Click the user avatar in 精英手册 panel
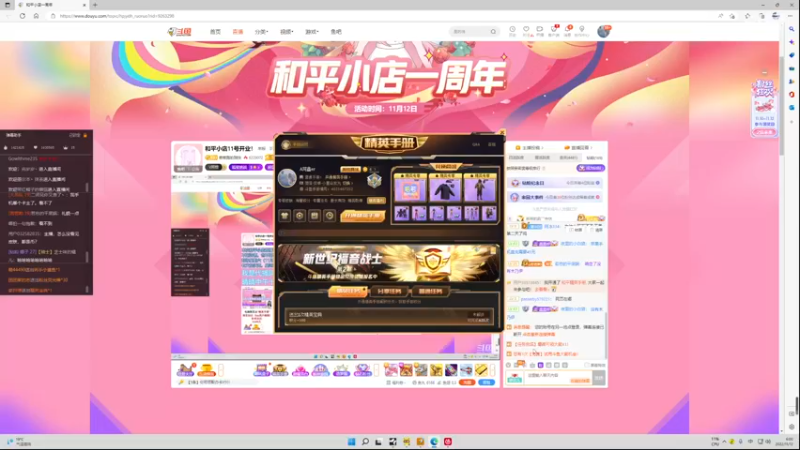This screenshot has height=450, width=800. click(x=287, y=179)
